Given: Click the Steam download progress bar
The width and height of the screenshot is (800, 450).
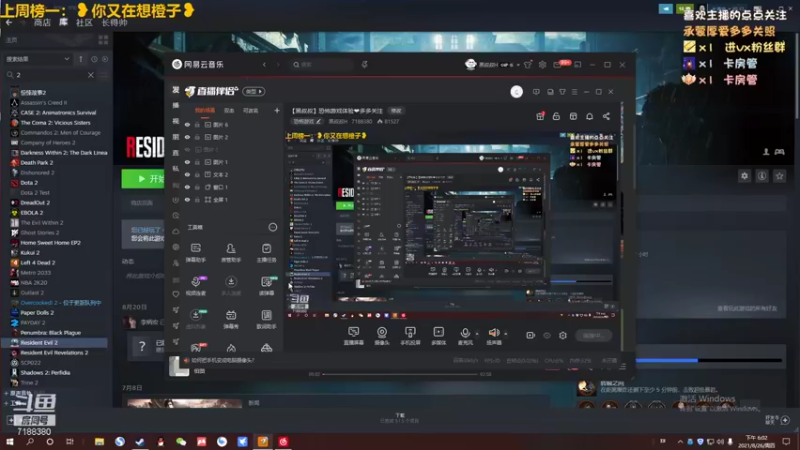Looking at the screenshot, I should pyautogui.click(x=708, y=360).
